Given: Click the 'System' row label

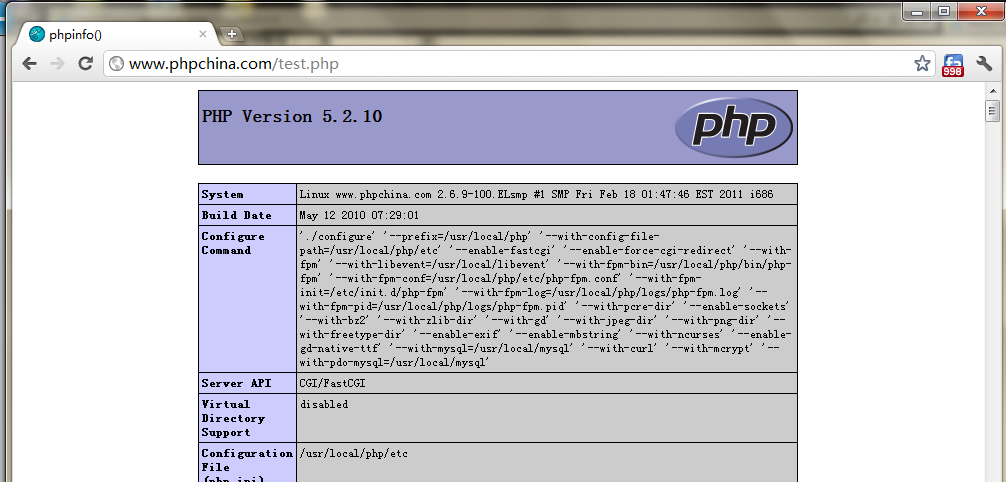Looking at the screenshot, I should pyautogui.click(x=223, y=194).
